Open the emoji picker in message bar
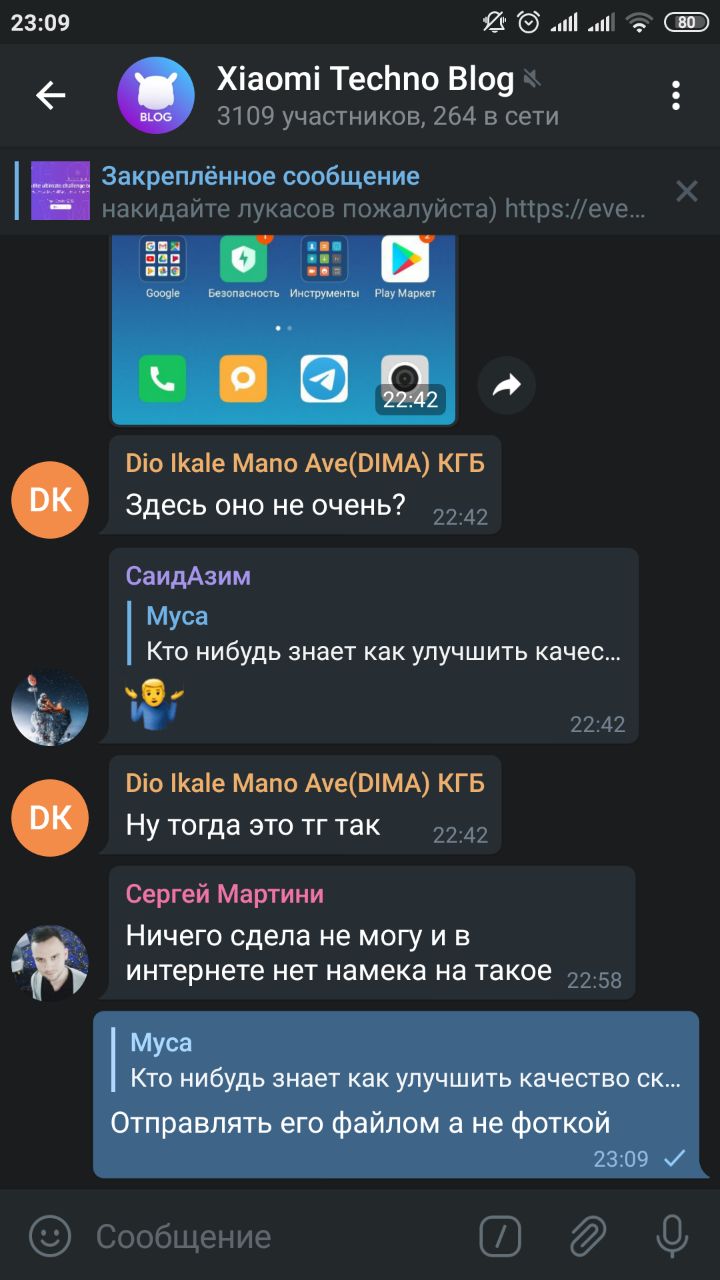The width and height of the screenshot is (720, 1280). coord(50,1236)
